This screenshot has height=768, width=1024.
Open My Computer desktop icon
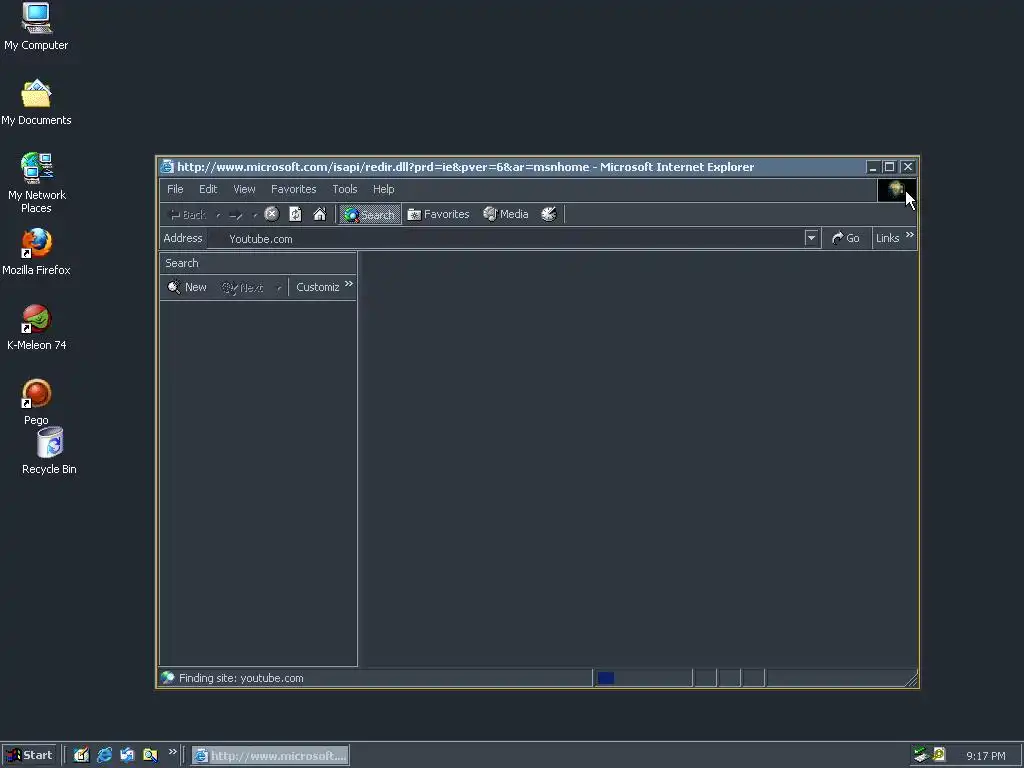(x=36, y=26)
